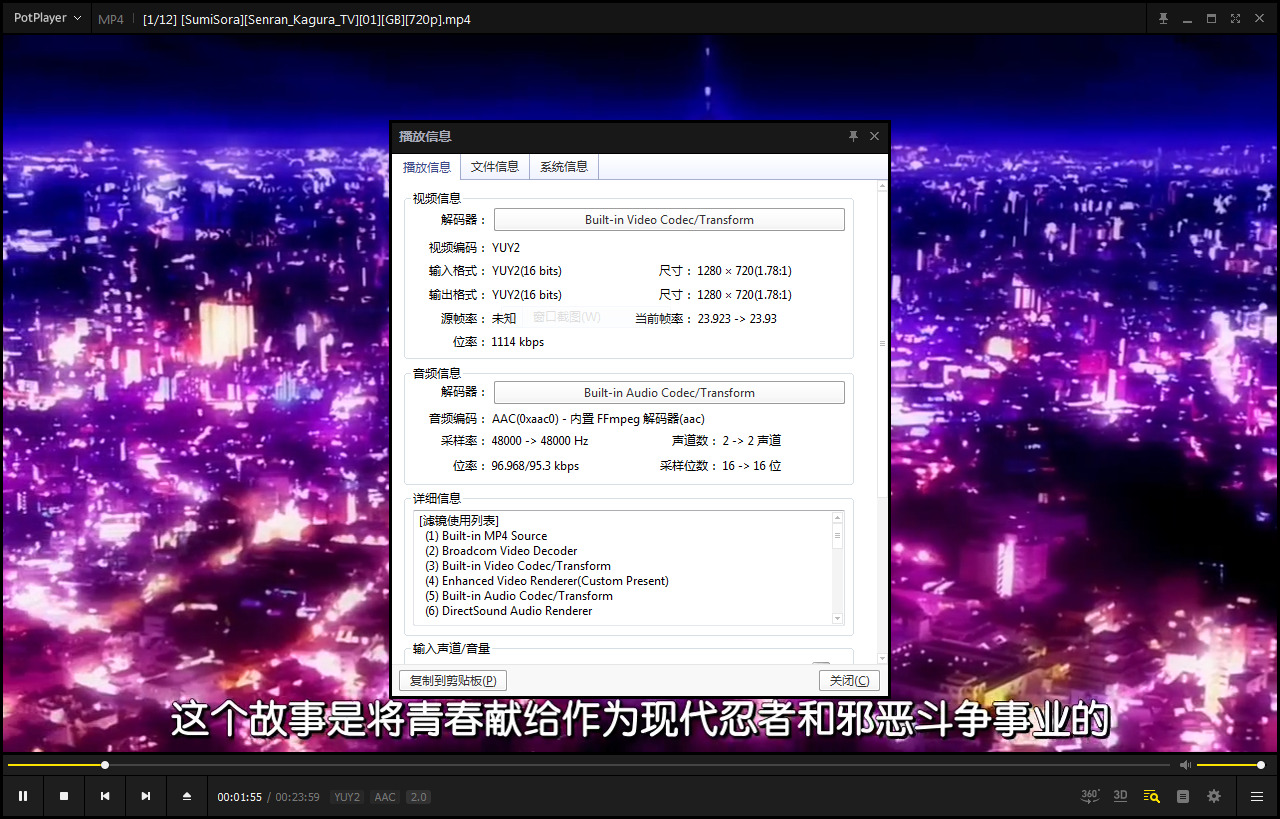The image size is (1280, 819).
Task: Pause playback with the pause button
Action: click(x=23, y=796)
